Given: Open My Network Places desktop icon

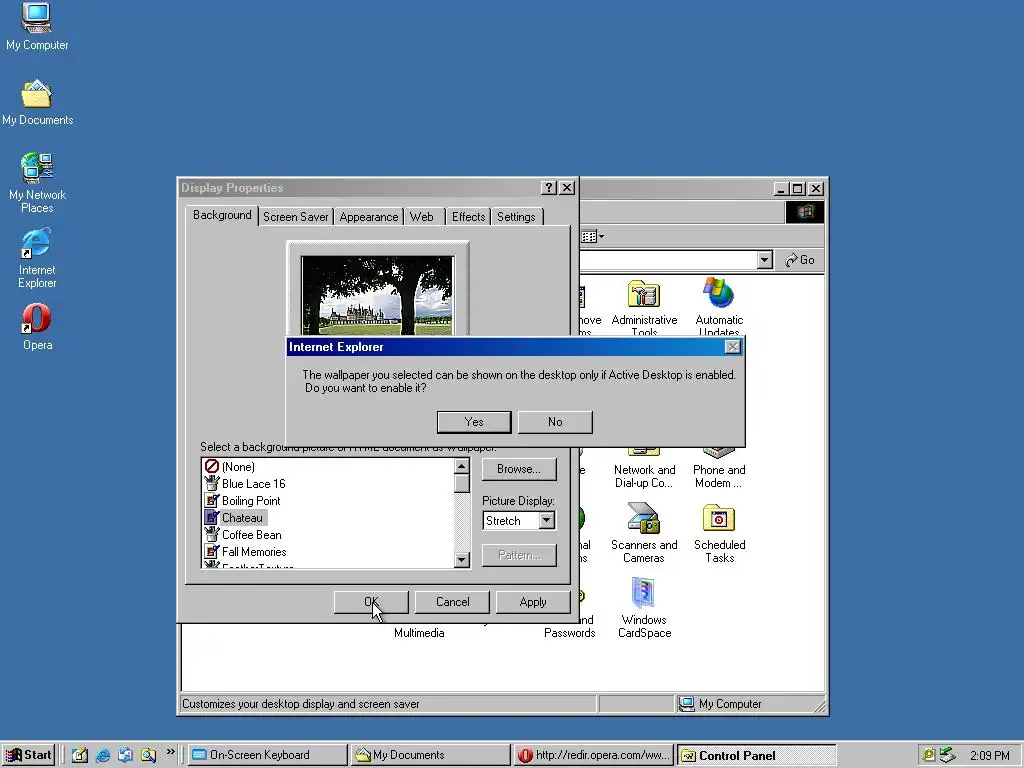Looking at the screenshot, I should 37,182.
